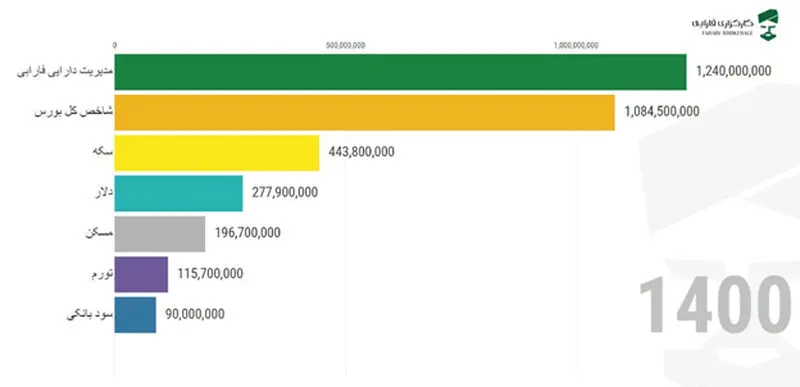800x387 pixels.
Task: Click the label مدیریت دارایی فارابی
Action: [65, 71]
